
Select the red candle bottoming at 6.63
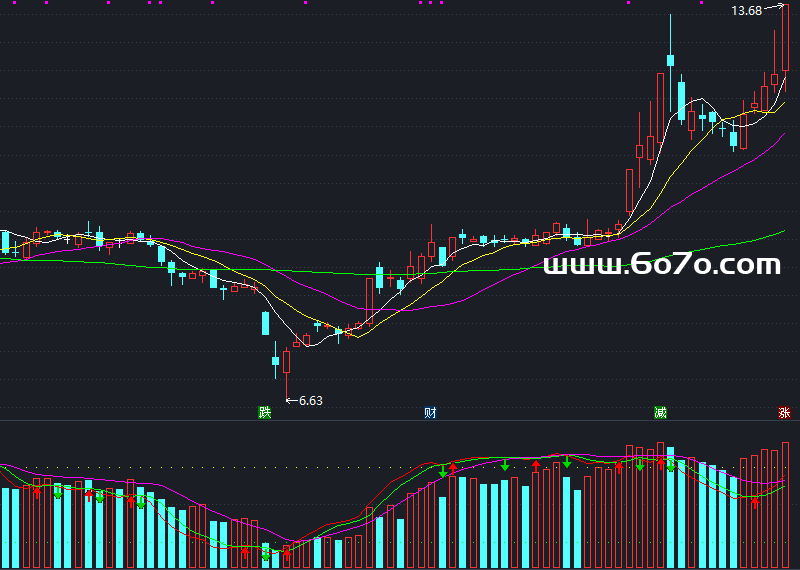click(x=286, y=374)
